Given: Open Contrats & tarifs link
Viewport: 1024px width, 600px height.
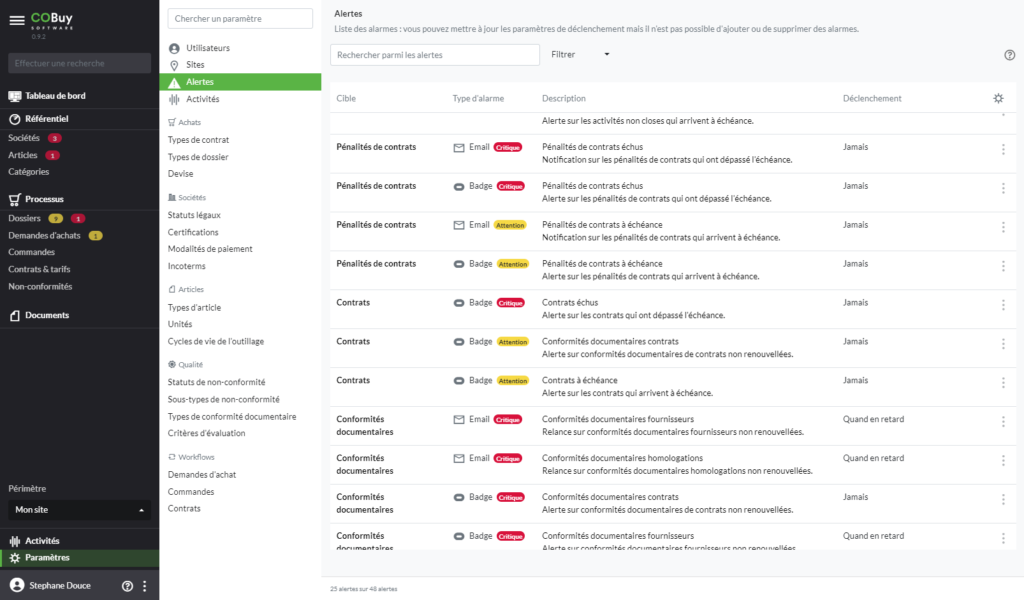Looking at the screenshot, I should [x=39, y=269].
